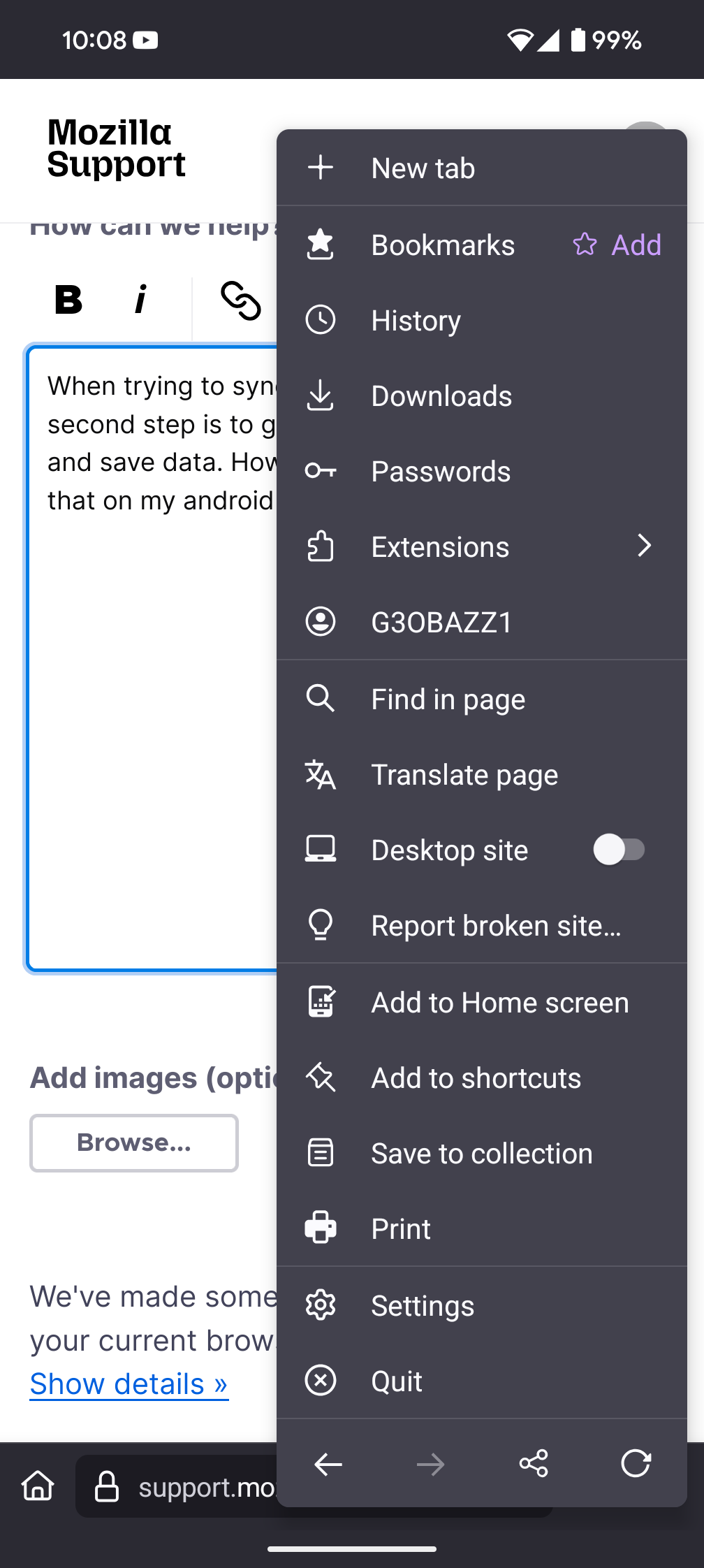Open the Show details link

pos(129,1384)
